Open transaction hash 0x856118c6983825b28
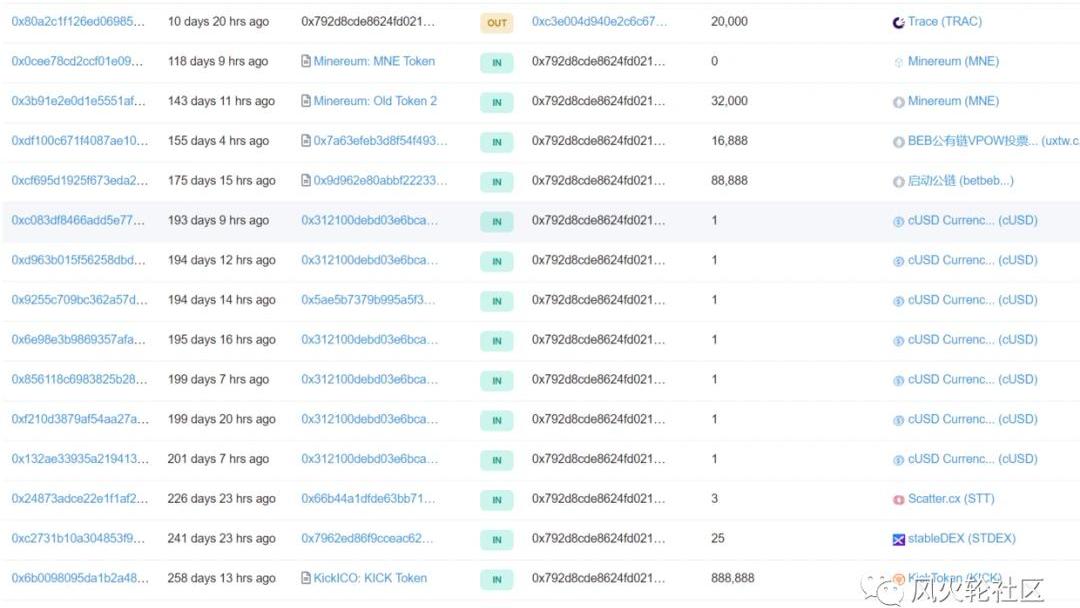This screenshot has height=608, width=1080. click(x=79, y=379)
